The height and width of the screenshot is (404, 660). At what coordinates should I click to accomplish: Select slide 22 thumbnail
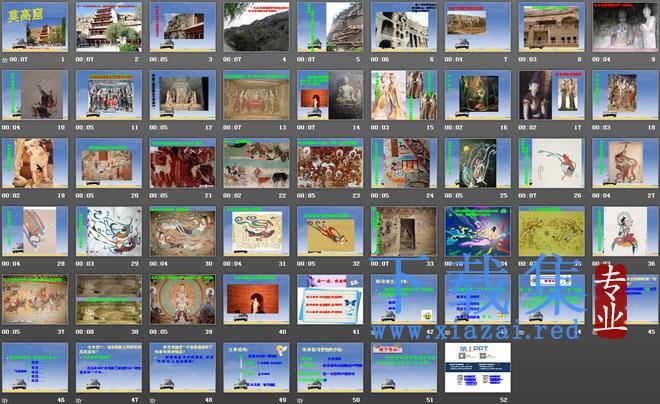pos(256,163)
